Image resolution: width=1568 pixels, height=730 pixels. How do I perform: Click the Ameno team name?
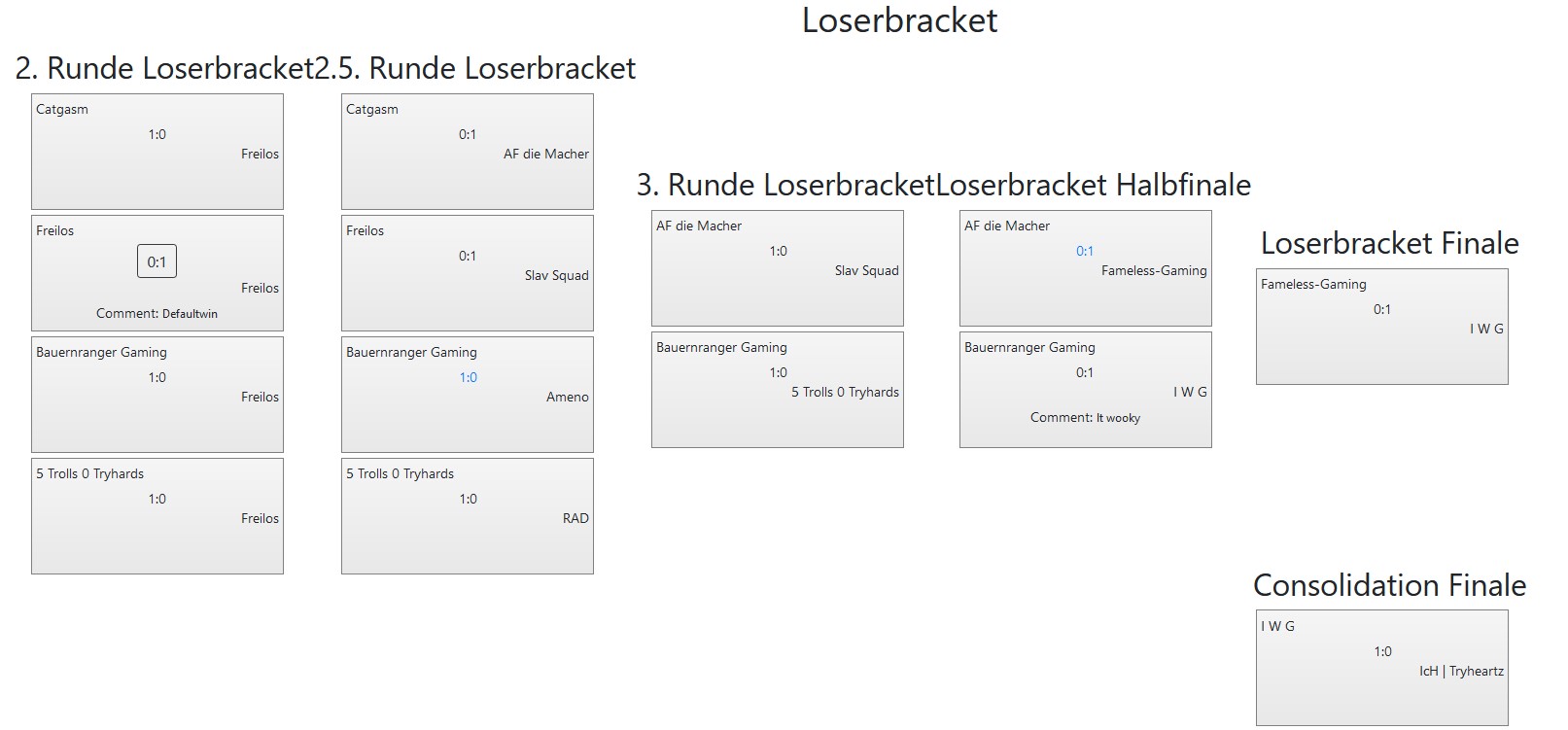click(x=568, y=397)
